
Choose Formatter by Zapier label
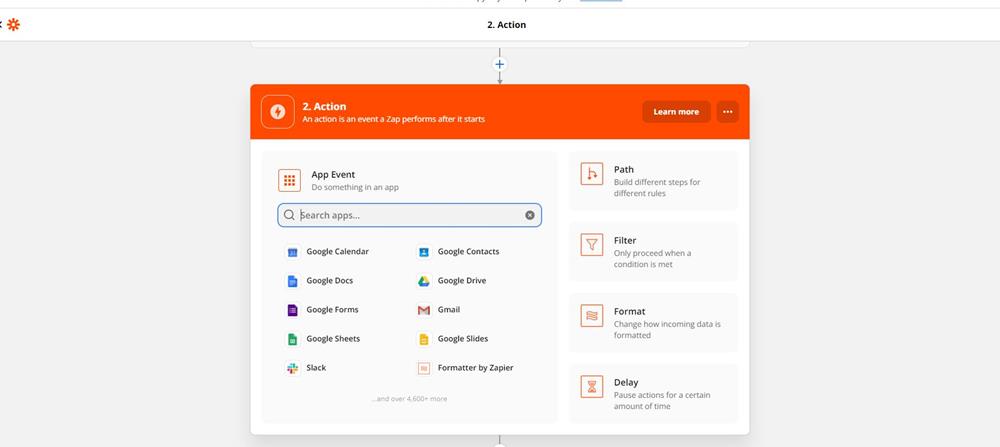coord(475,367)
